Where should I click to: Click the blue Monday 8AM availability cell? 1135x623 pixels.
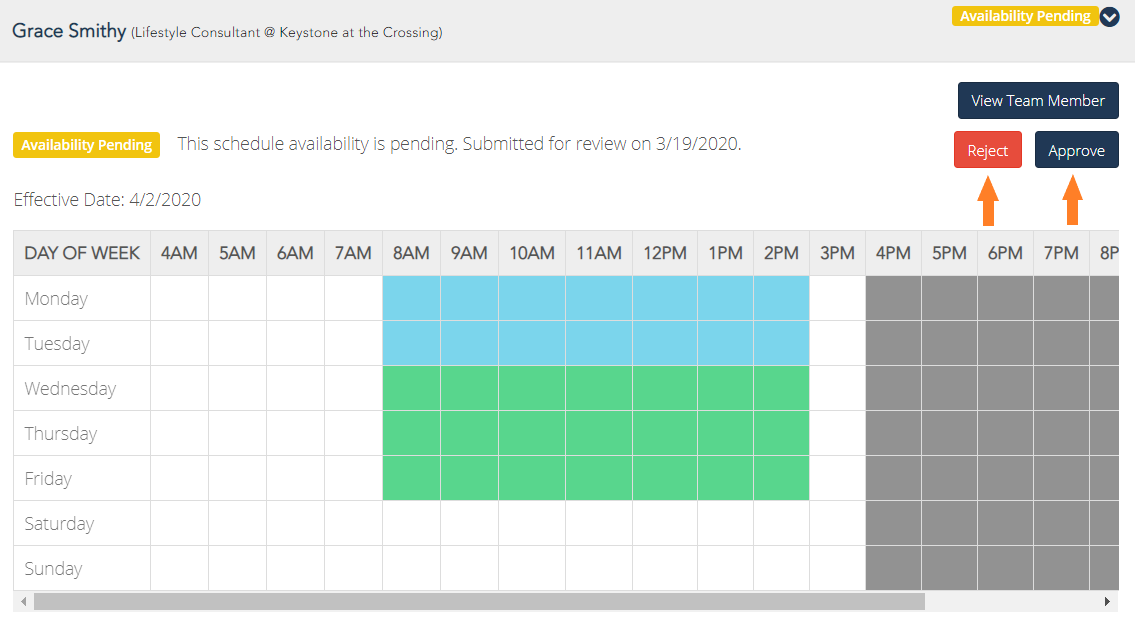coord(411,298)
